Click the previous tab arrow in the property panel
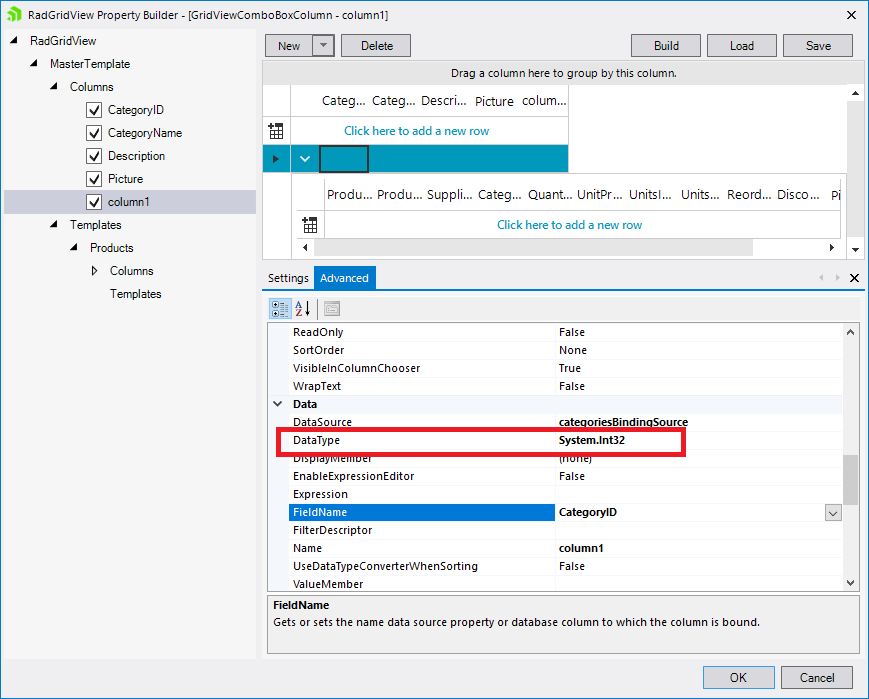This screenshot has width=869, height=699. tap(821, 278)
